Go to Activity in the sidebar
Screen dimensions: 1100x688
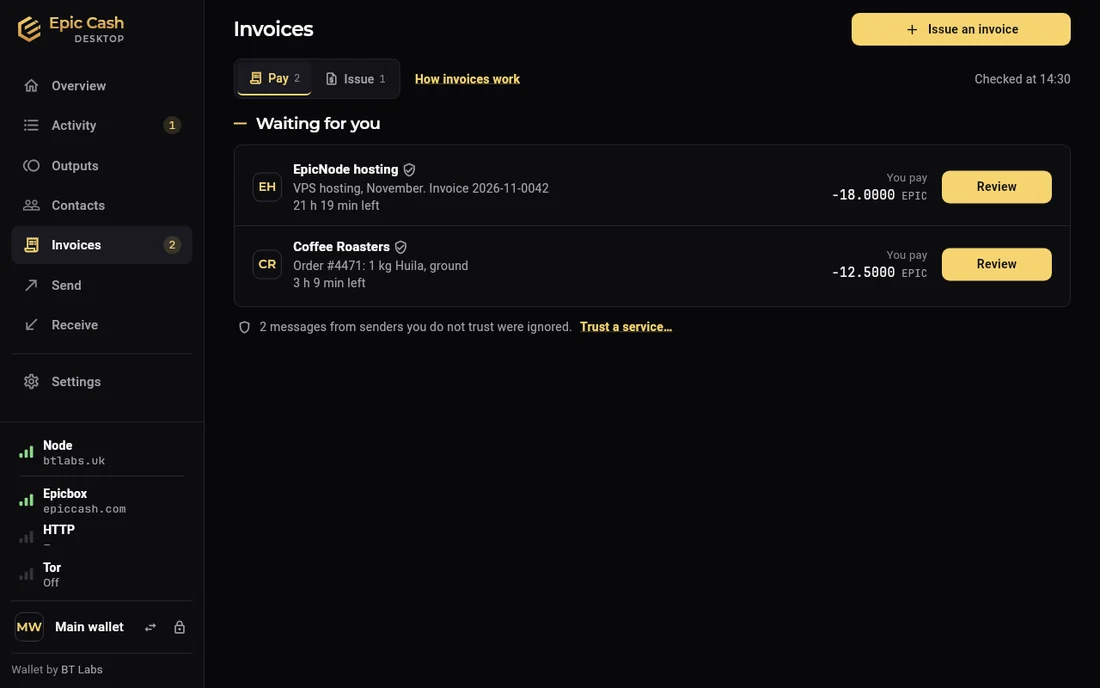pyautogui.click(x=102, y=126)
